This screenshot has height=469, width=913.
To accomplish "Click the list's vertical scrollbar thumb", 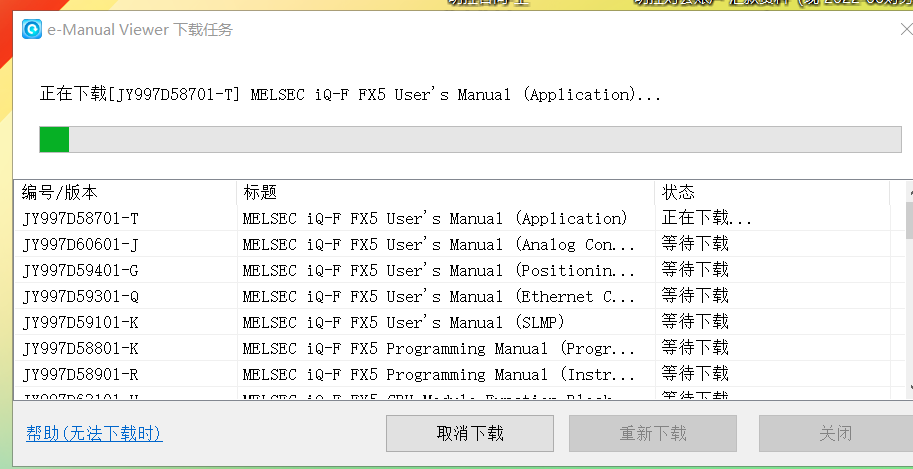I will click(908, 220).
